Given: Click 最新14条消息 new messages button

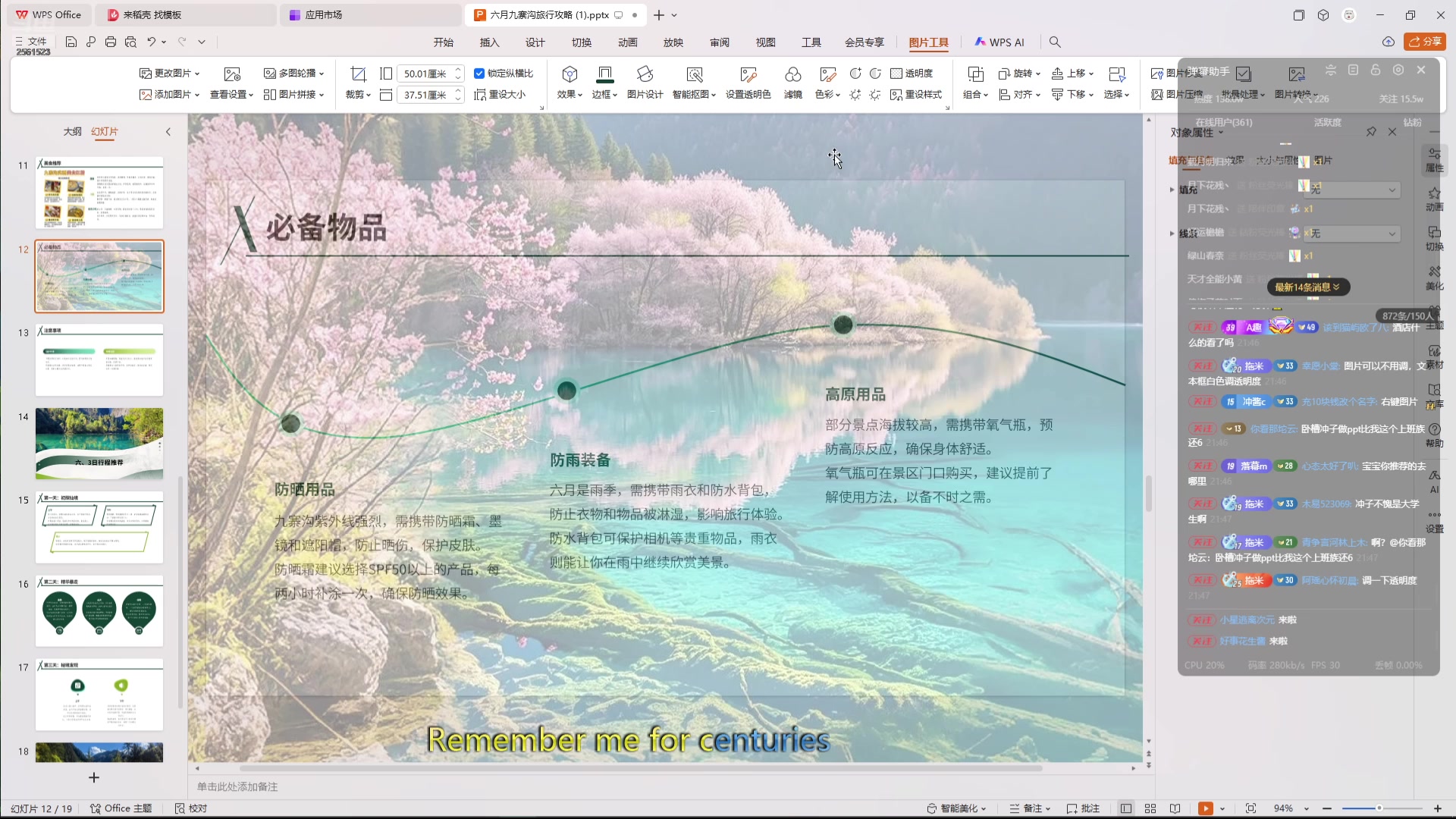Looking at the screenshot, I should (x=1308, y=287).
